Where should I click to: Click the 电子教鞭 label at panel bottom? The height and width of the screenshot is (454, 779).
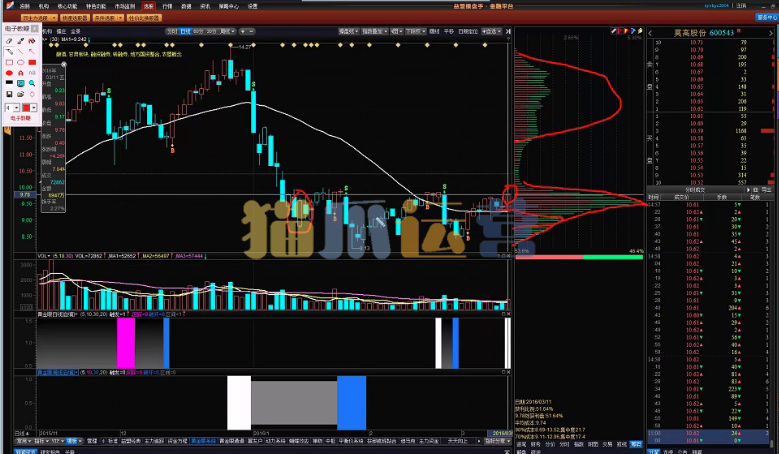coord(21,118)
